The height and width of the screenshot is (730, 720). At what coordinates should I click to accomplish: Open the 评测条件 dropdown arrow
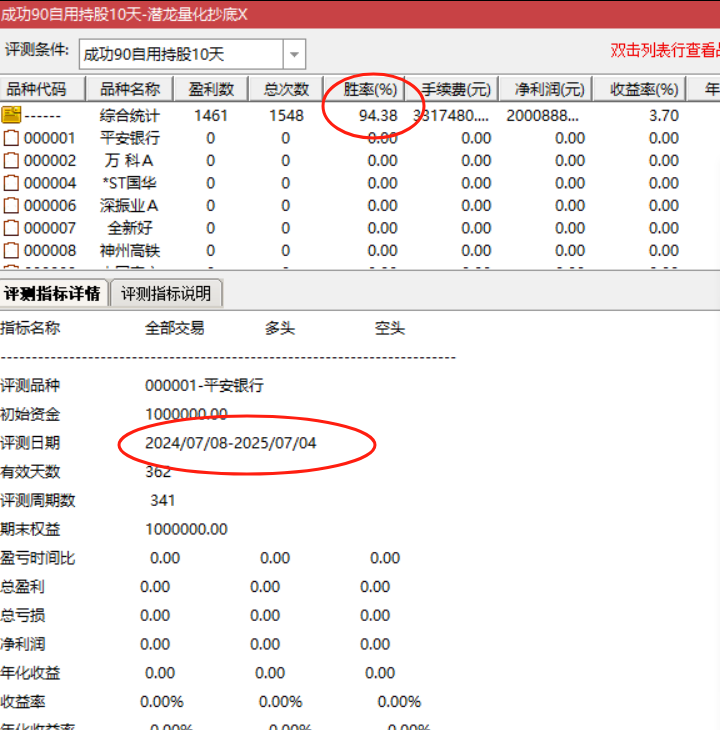point(294,54)
